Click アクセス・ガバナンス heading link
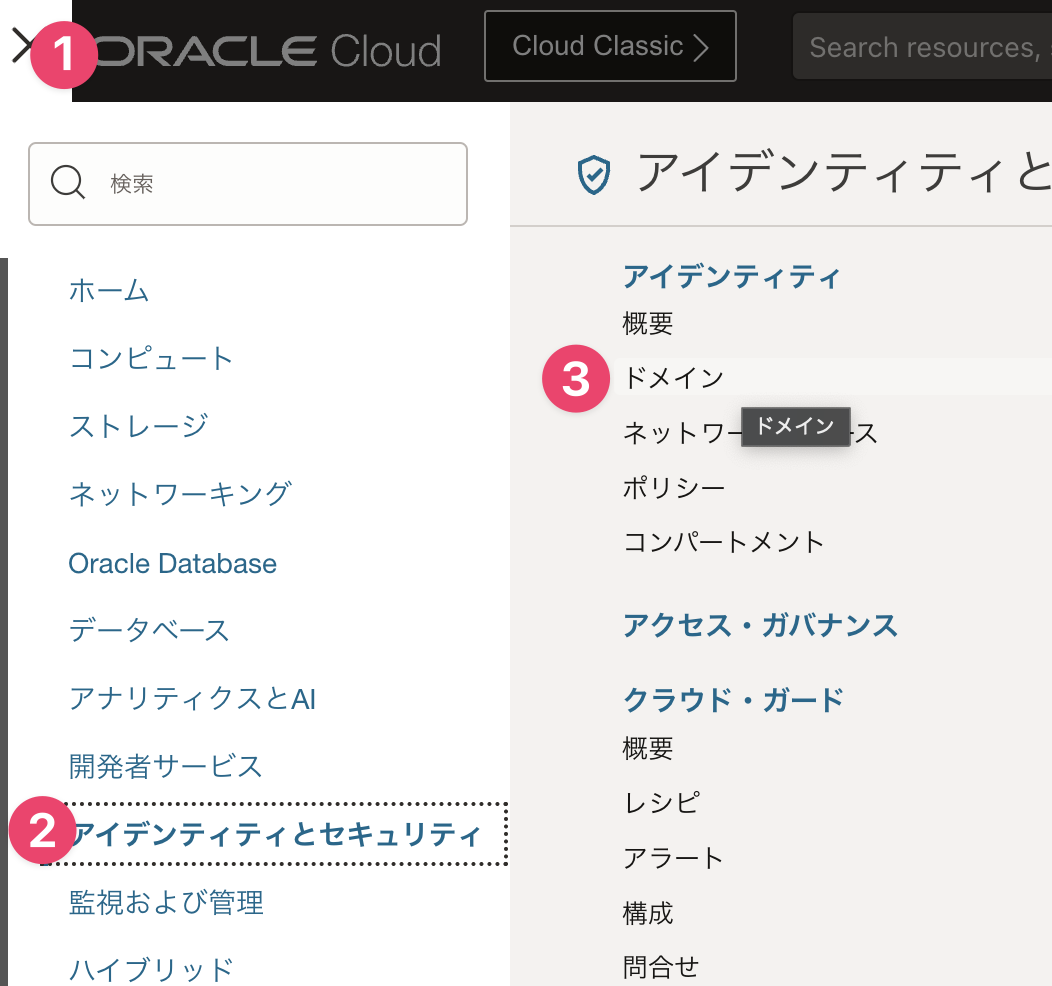The height and width of the screenshot is (986, 1052). tap(760, 626)
